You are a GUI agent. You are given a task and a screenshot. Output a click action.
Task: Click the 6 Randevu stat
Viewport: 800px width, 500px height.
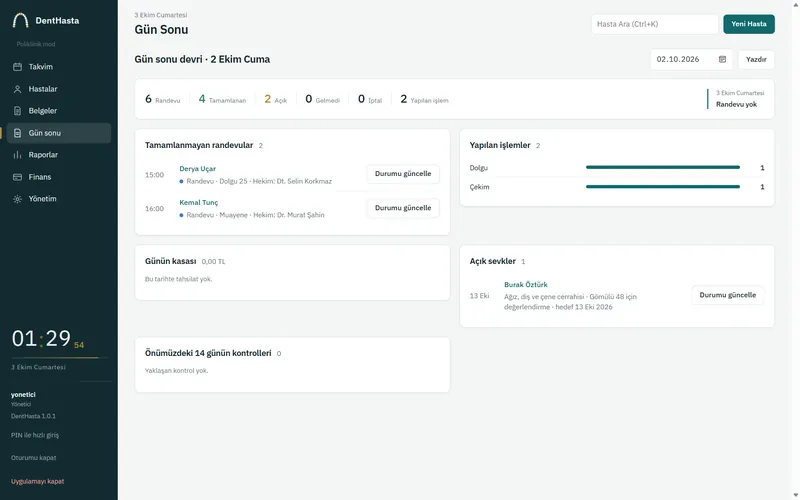coord(162,99)
